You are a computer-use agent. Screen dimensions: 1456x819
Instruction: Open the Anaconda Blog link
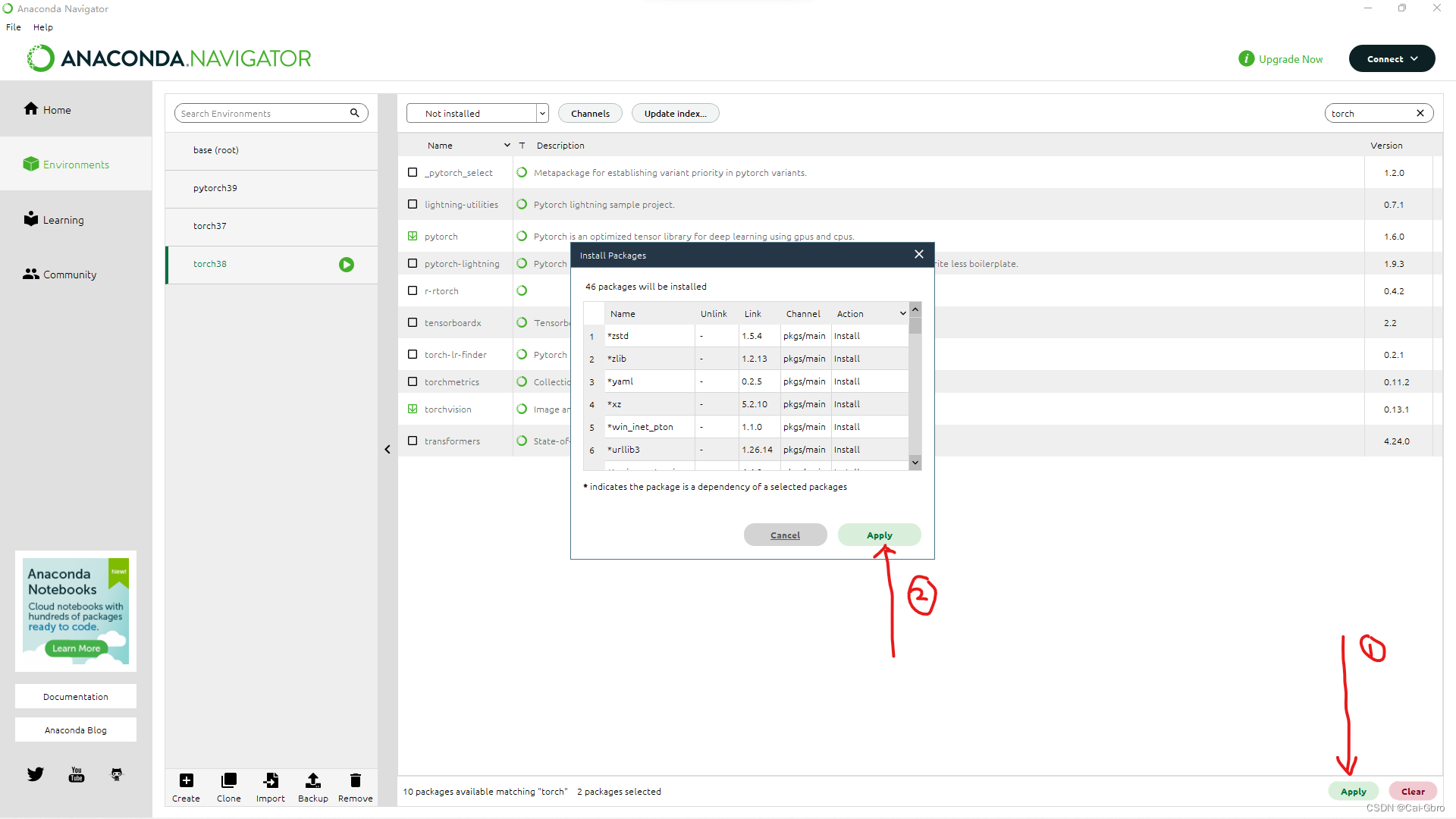pyautogui.click(x=76, y=730)
